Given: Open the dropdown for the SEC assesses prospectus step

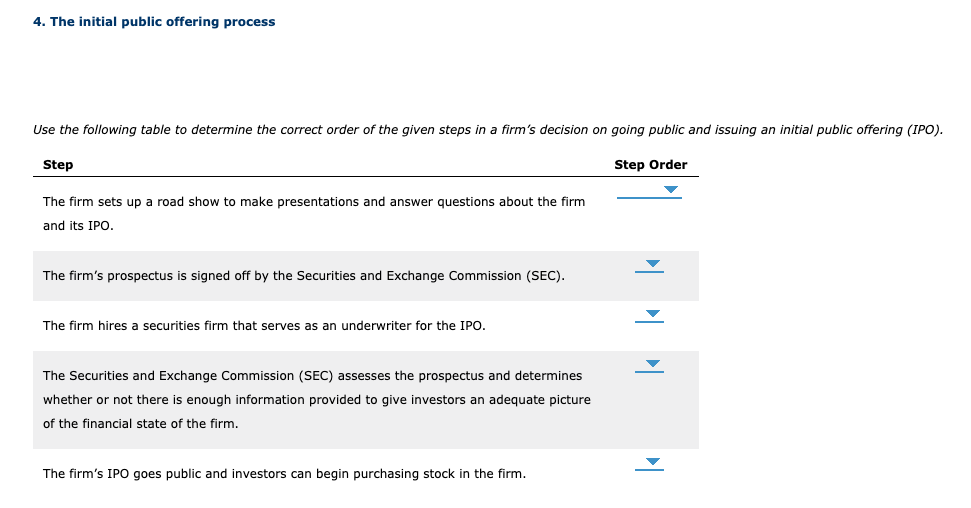Looking at the screenshot, I should 652,365.
